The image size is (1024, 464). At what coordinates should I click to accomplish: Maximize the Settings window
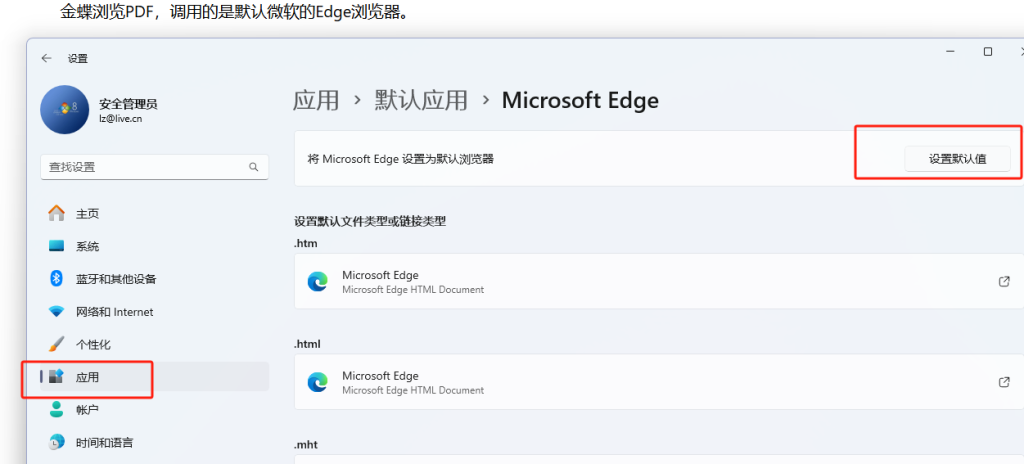(988, 52)
